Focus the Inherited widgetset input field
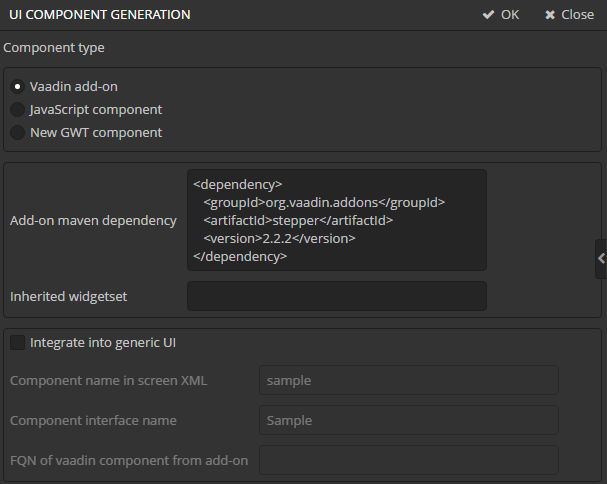Viewport: 607px width, 484px height. [x=336, y=296]
